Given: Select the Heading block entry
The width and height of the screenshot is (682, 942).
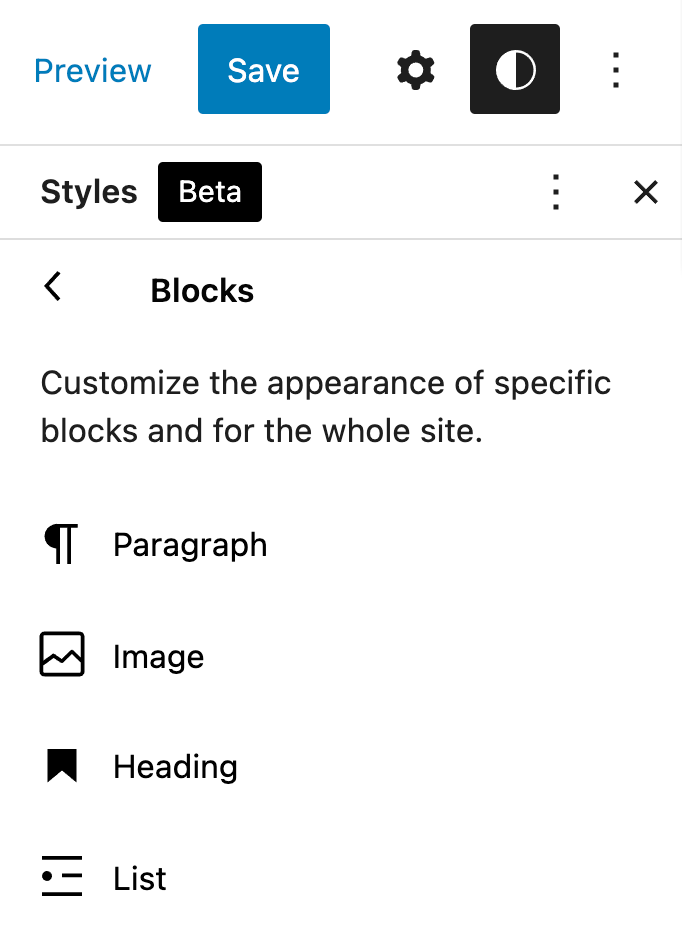Looking at the screenshot, I should tap(175, 767).
